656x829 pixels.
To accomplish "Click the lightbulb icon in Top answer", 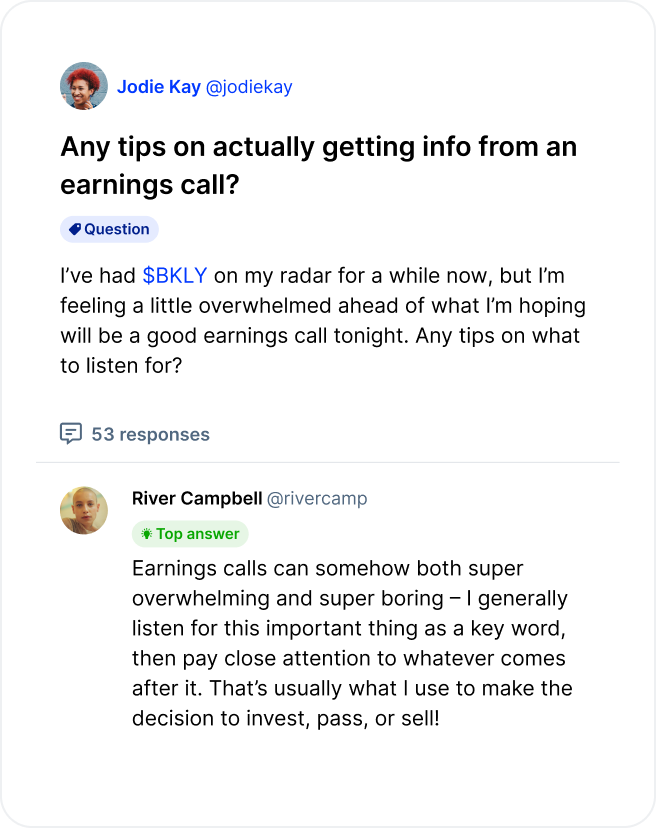I will [x=146, y=534].
